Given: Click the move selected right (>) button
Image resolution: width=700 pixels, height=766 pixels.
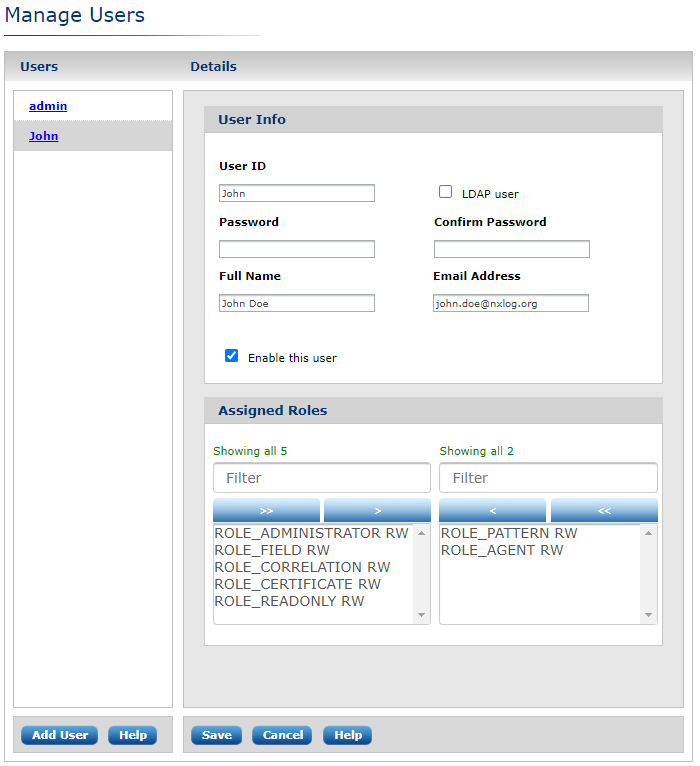Looking at the screenshot, I should point(377,510).
